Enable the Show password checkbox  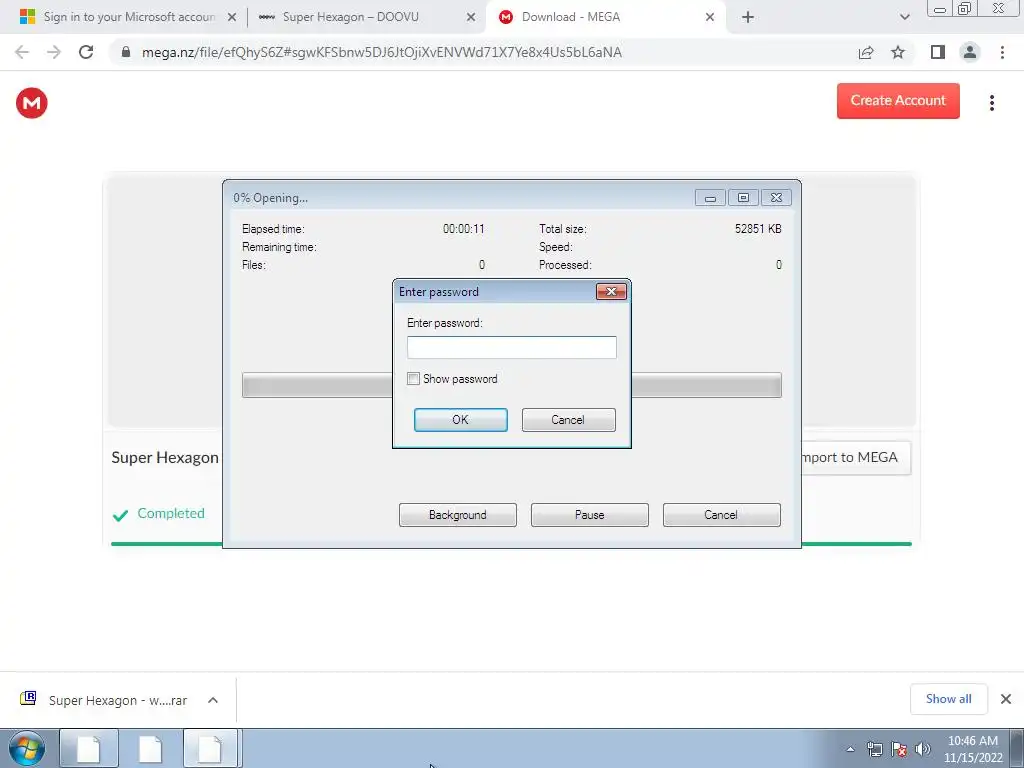(413, 379)
